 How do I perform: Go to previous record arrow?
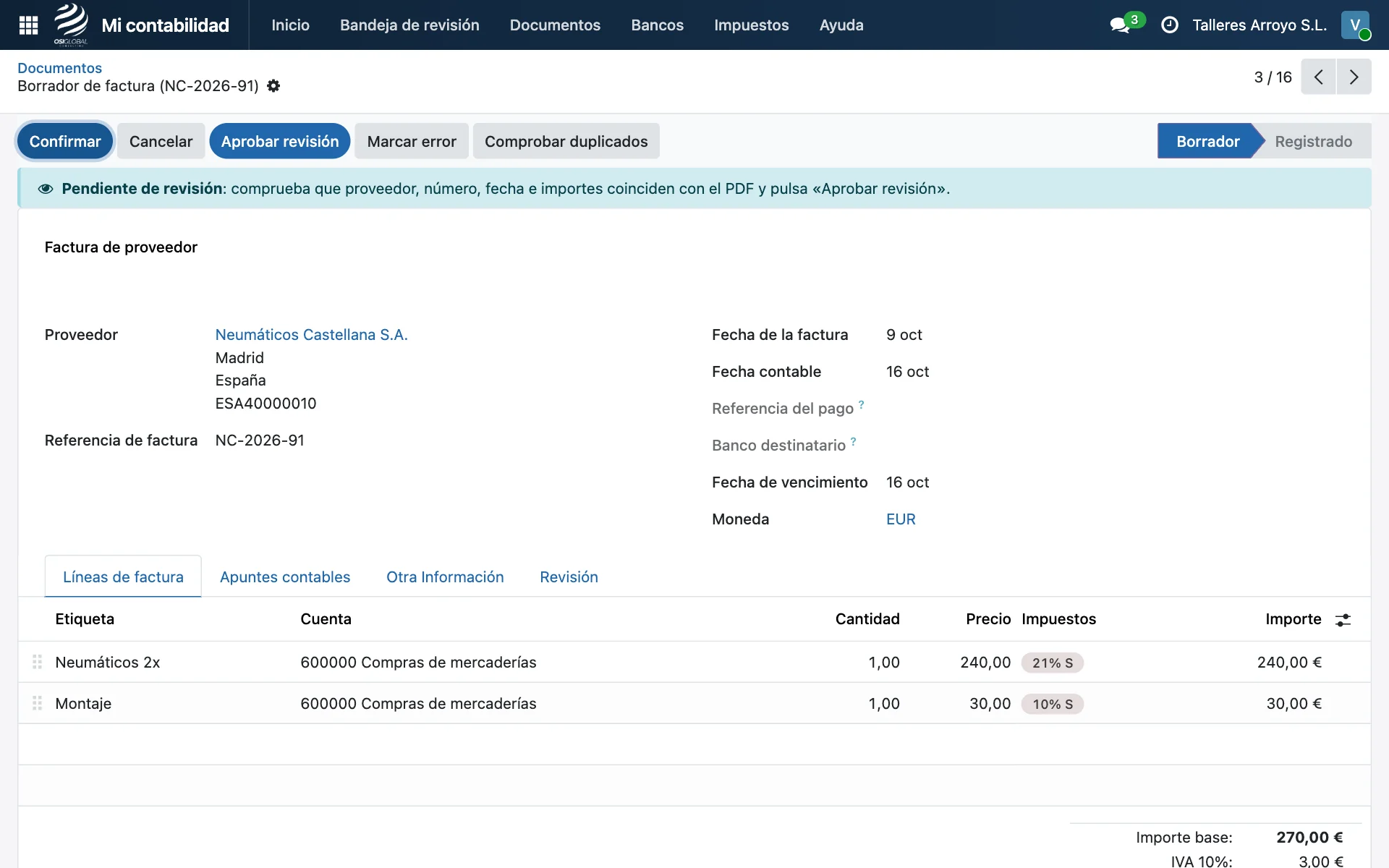[x=1318, y=77]
